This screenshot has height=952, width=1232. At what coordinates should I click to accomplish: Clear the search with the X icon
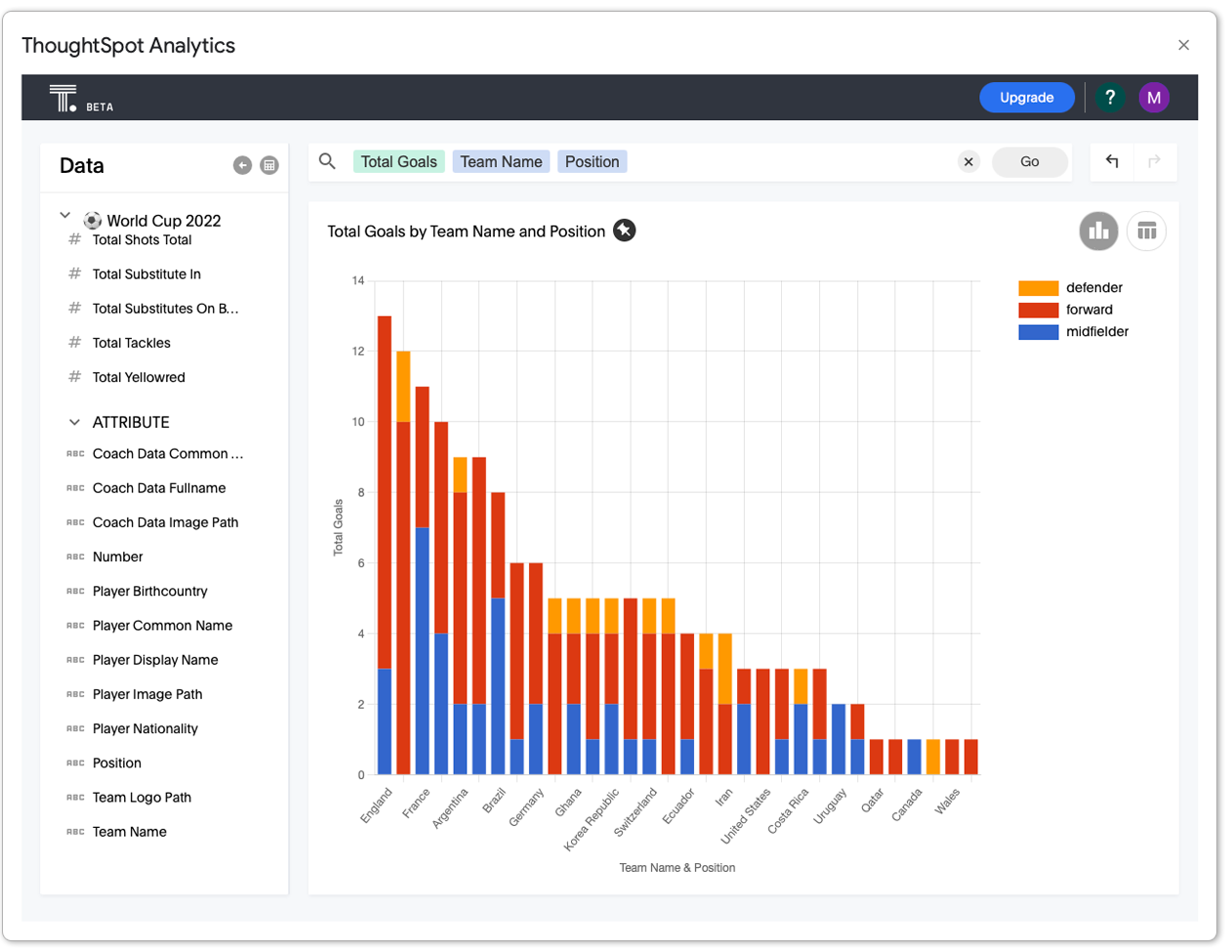[968, 162]
